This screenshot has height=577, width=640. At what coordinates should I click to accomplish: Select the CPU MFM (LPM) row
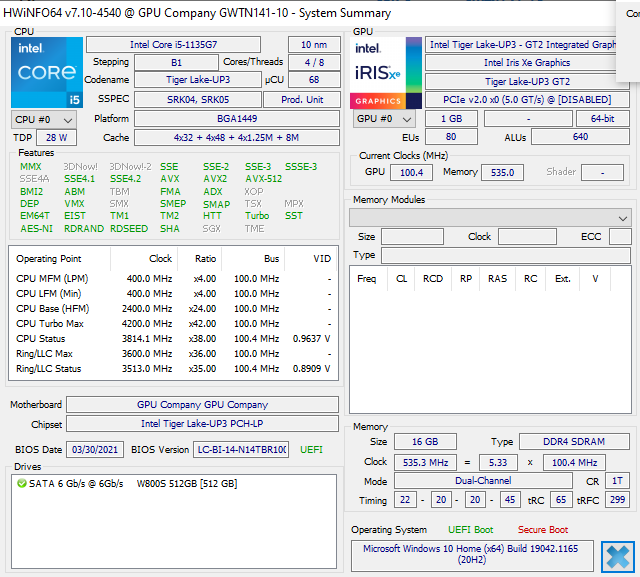173,279
